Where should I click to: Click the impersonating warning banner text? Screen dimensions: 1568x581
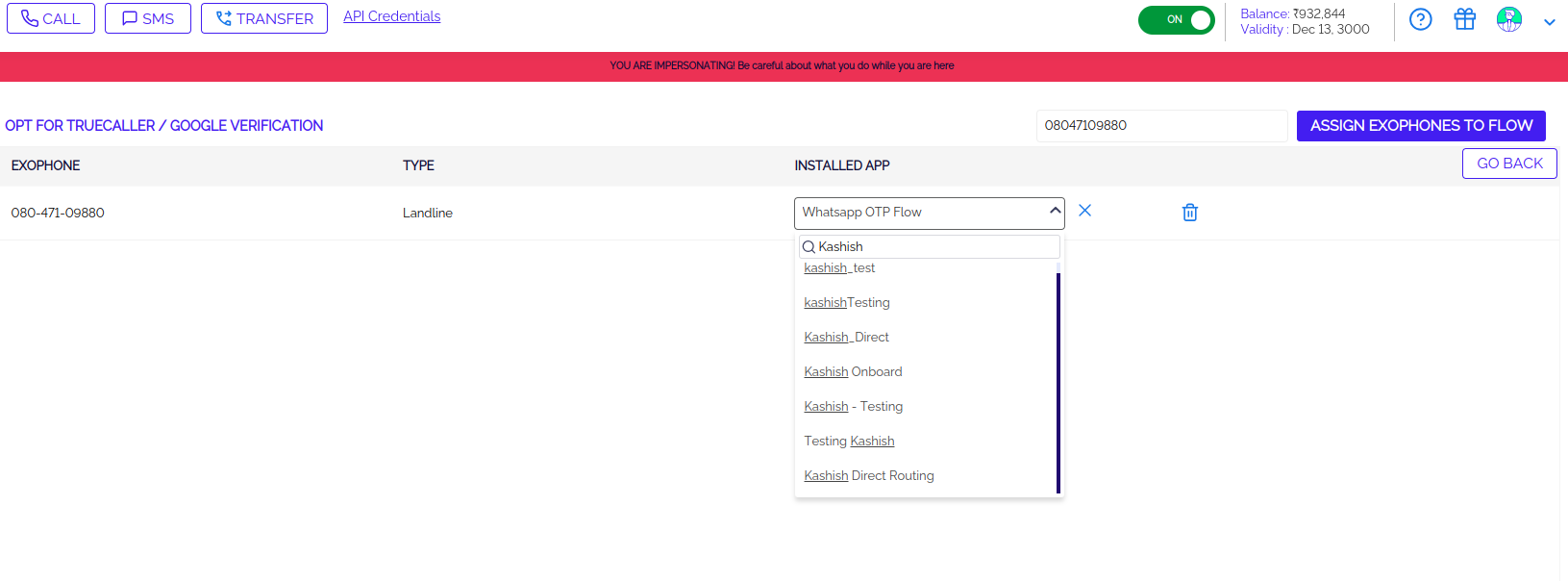click(x=782, y=66)
